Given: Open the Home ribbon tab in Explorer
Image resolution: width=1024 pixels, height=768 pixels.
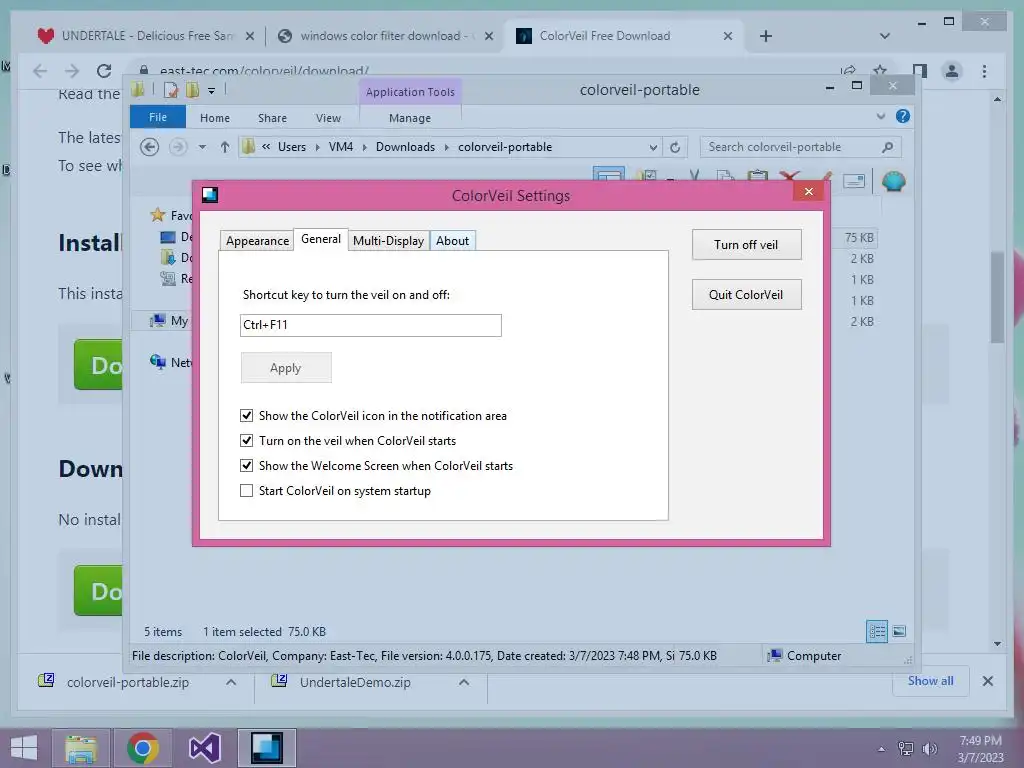Looking at the screenshot, I should [215, 118].
